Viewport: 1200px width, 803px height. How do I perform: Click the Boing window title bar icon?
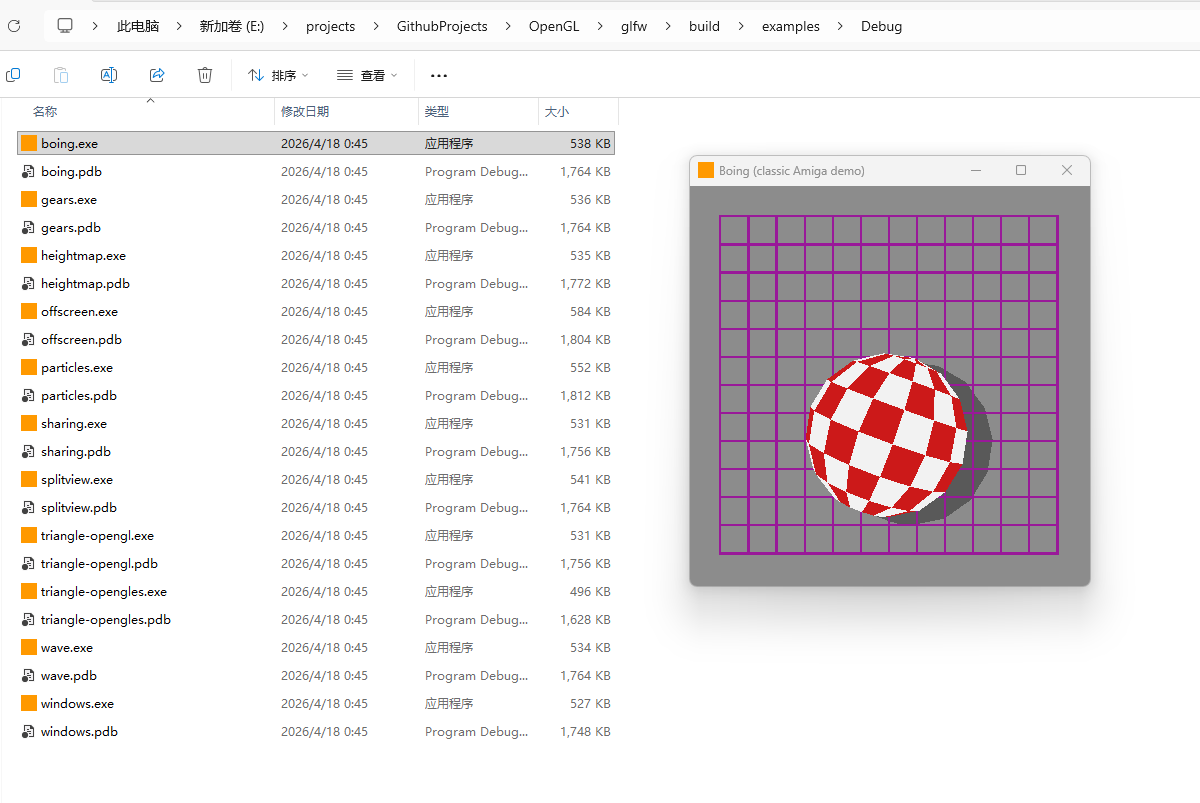706,170
